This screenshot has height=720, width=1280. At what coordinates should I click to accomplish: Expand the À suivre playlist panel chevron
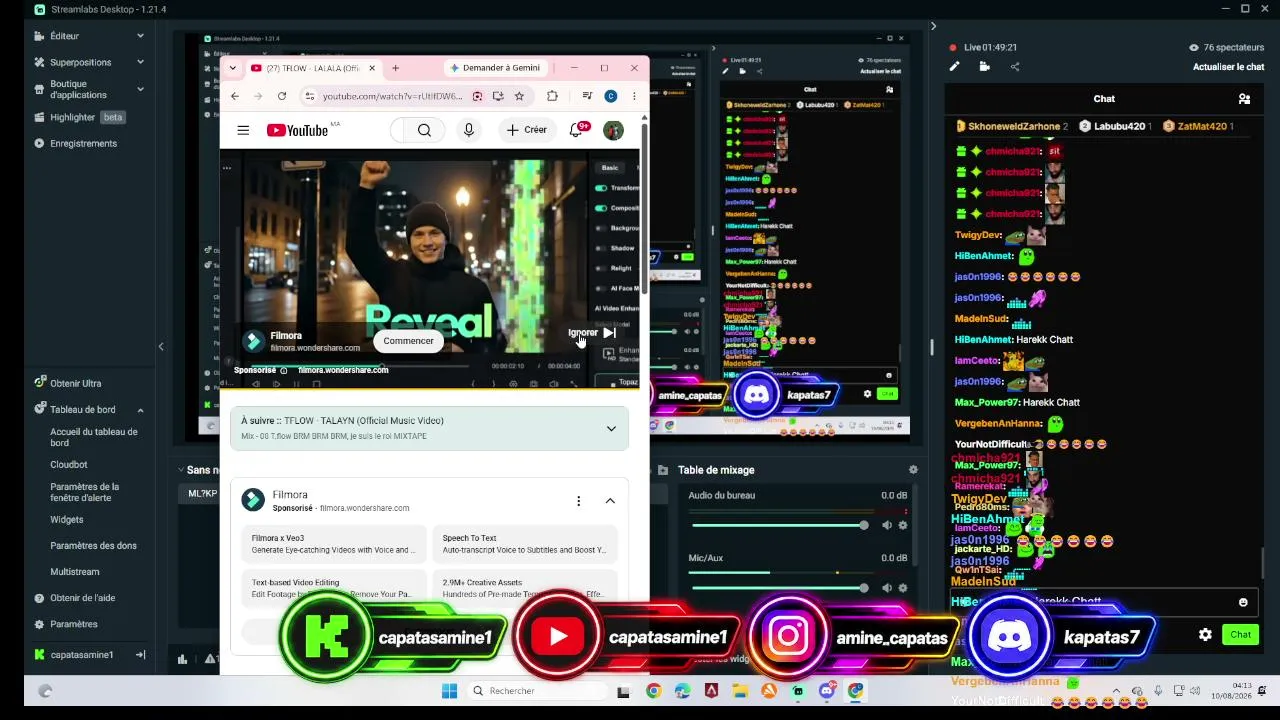click(x=611, y=429)
